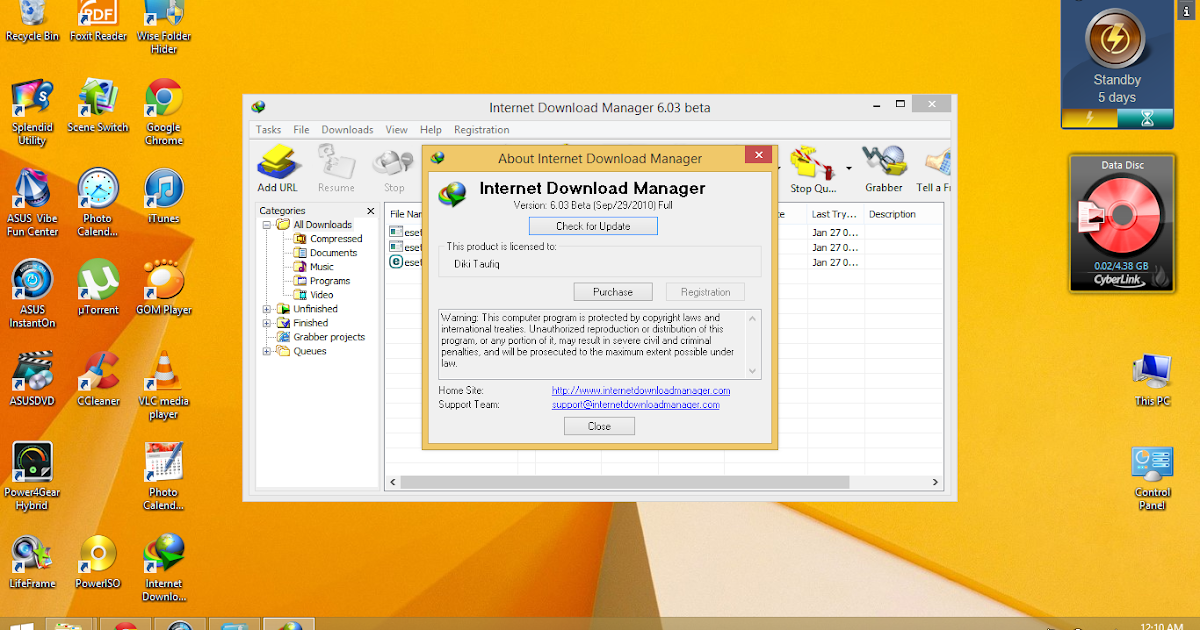Select the Music category

[x=322, y=267]
